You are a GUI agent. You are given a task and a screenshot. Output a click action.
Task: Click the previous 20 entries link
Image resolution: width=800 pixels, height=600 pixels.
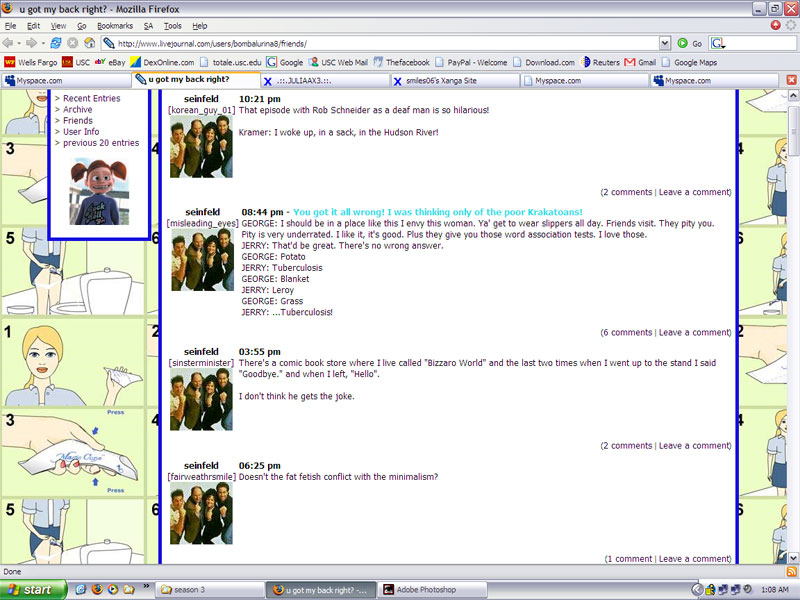(x=101, y=143)
